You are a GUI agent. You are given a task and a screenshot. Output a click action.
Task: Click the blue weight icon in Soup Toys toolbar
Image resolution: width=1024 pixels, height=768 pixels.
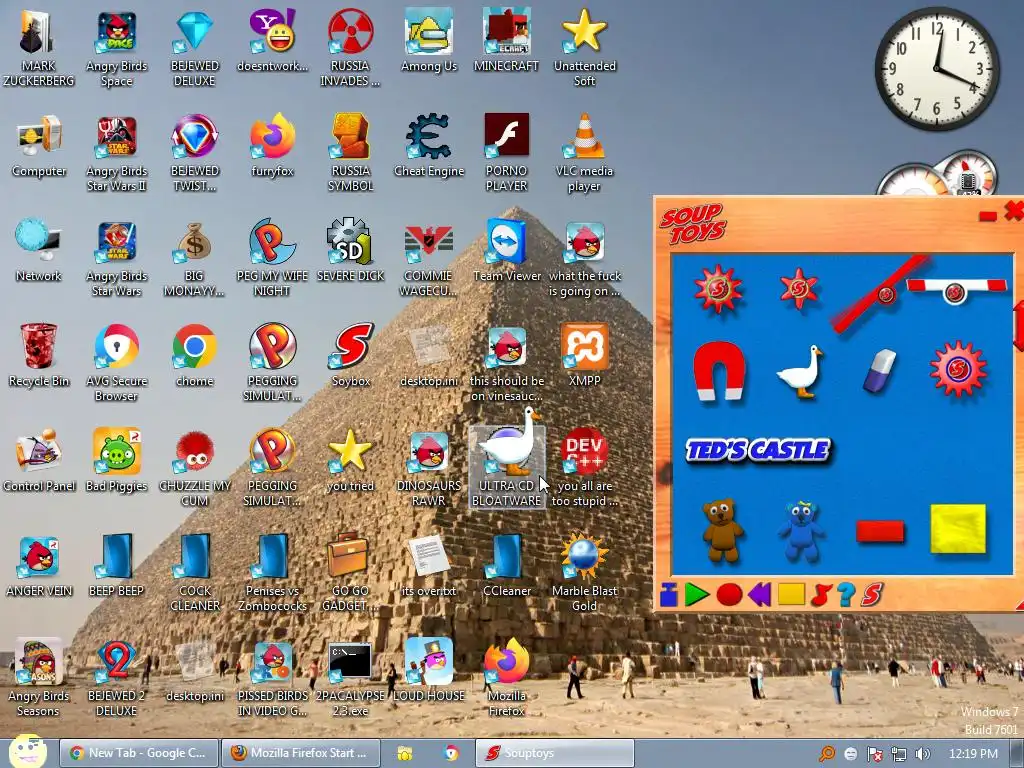tap(668, 594)
